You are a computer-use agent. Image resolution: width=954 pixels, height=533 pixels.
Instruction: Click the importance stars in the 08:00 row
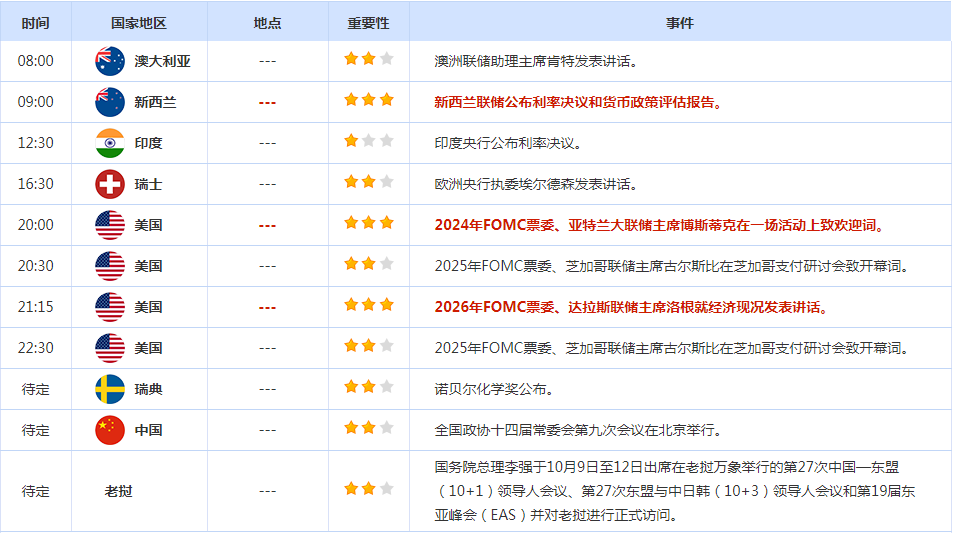(x=369, y=59)
